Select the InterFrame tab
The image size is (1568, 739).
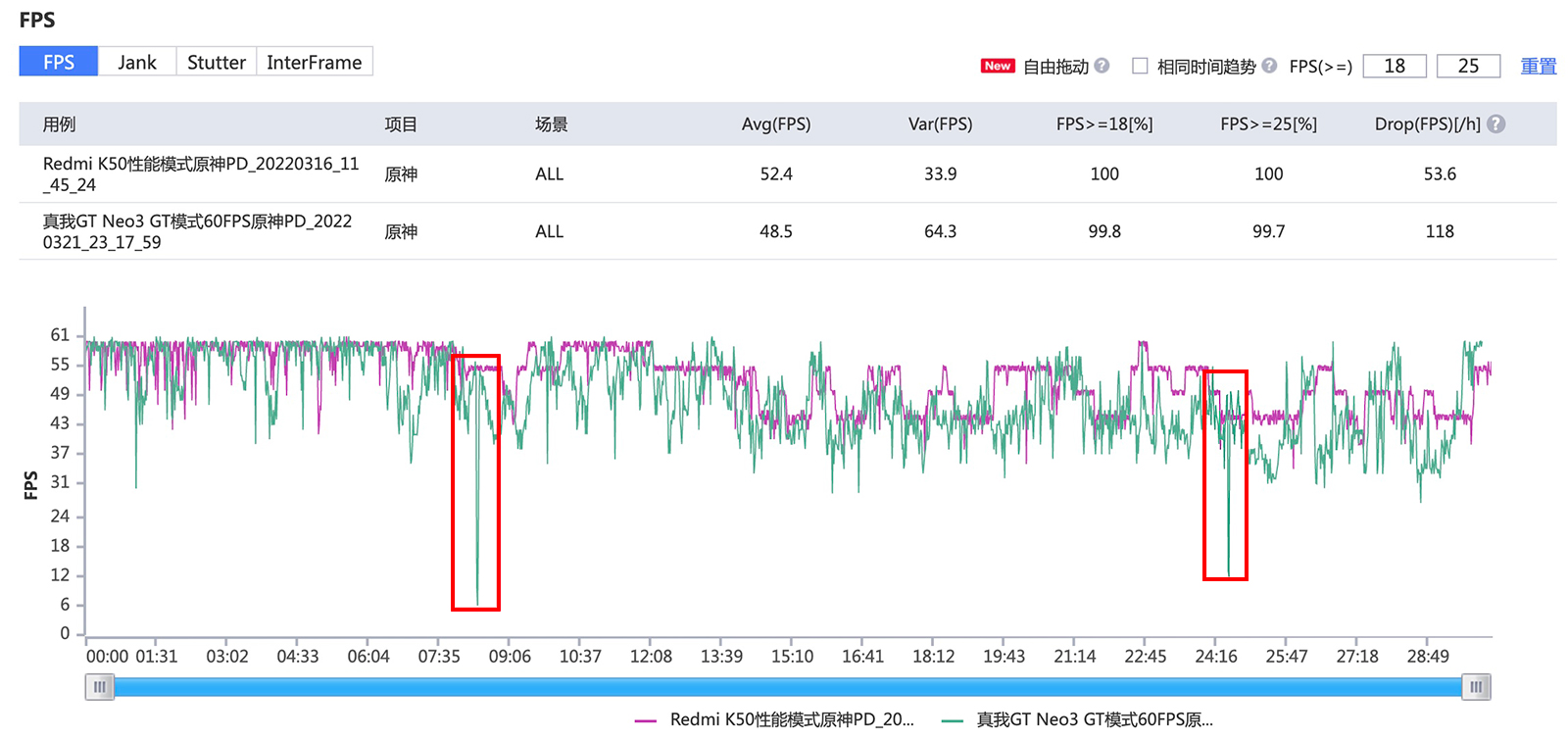point(314,62)
